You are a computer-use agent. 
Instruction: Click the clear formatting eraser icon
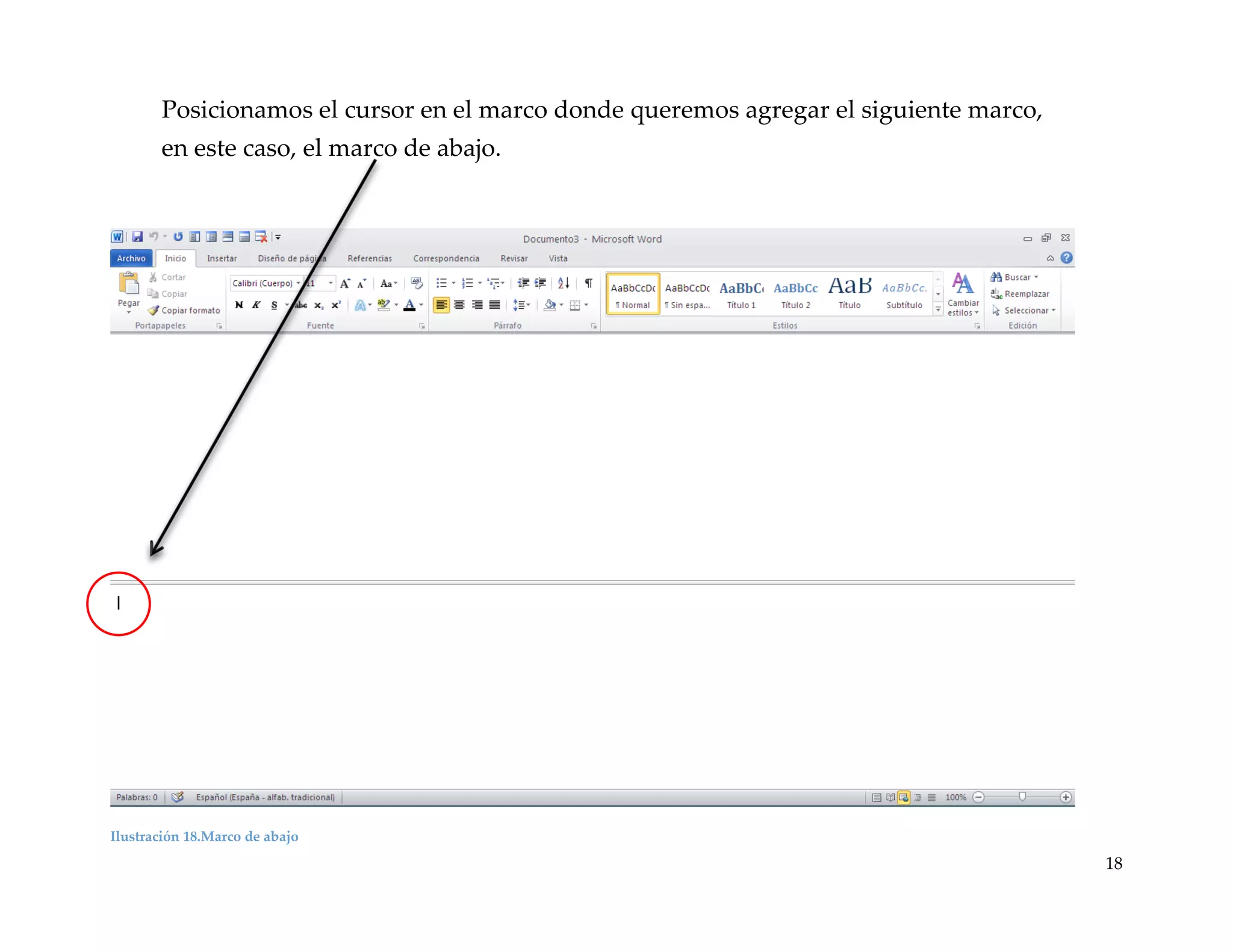416,283
